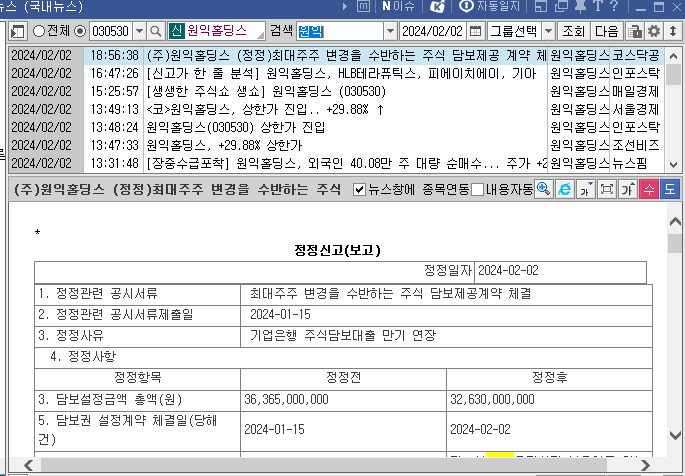Image resolution: width=685 pixels, height=476 pixels.
Task: Open the N이슈 issue panel
Action: (x=398, y=6)
